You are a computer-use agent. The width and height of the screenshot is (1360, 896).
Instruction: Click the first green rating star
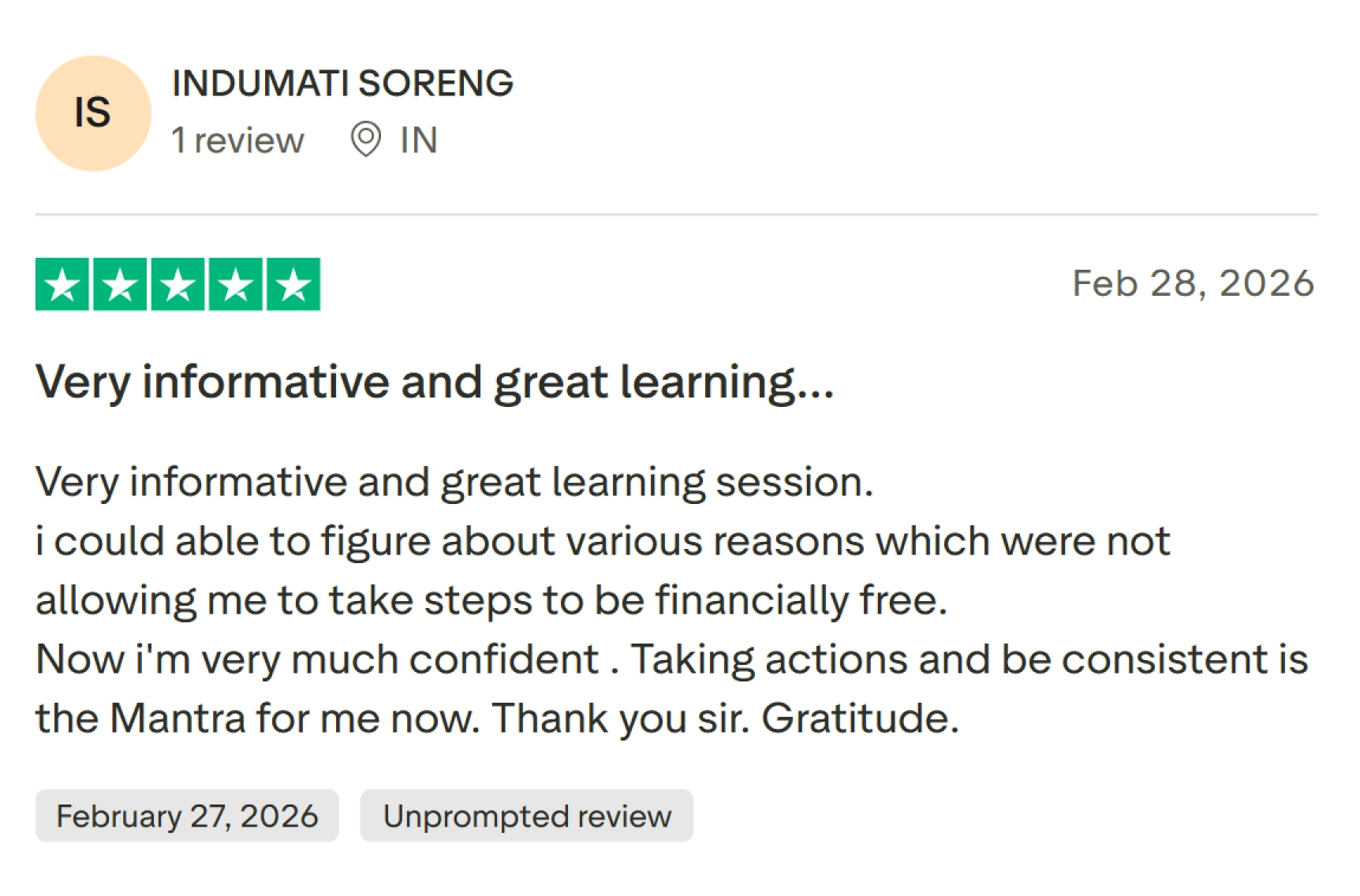[62, 284]
